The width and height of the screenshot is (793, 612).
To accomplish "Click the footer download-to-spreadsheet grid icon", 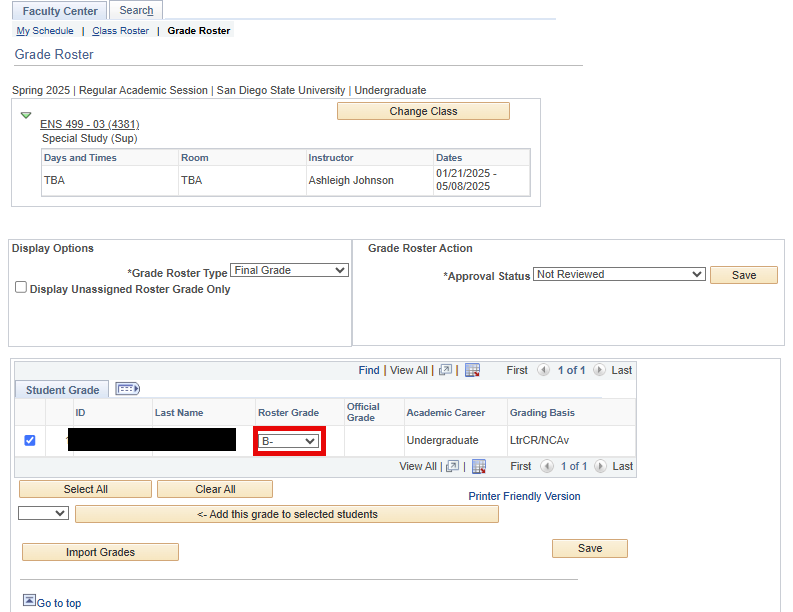I will click(479, 466).
